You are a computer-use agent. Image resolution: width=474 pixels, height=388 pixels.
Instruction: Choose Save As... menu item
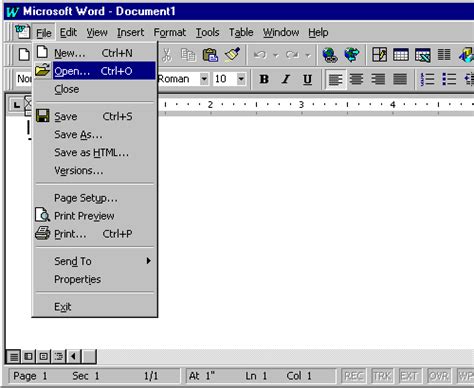pyautogui.click(x=94, y=135)
